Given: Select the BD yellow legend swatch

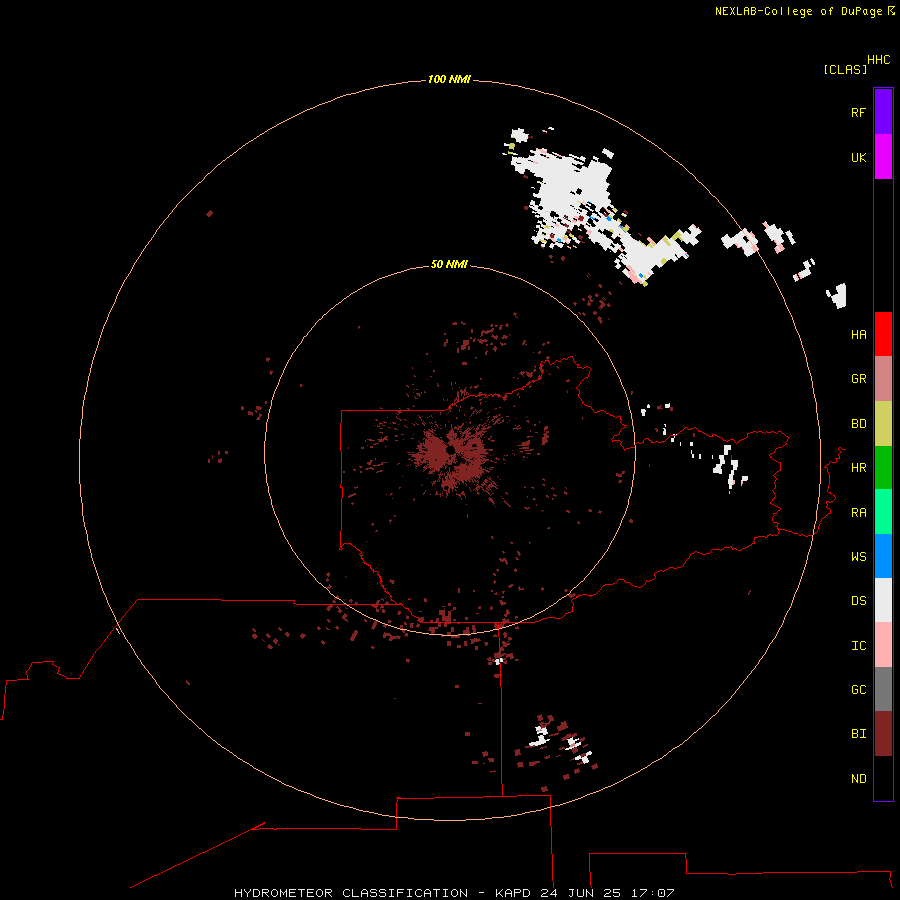Looking at the screenshot, I should click(x=883, y=424).
